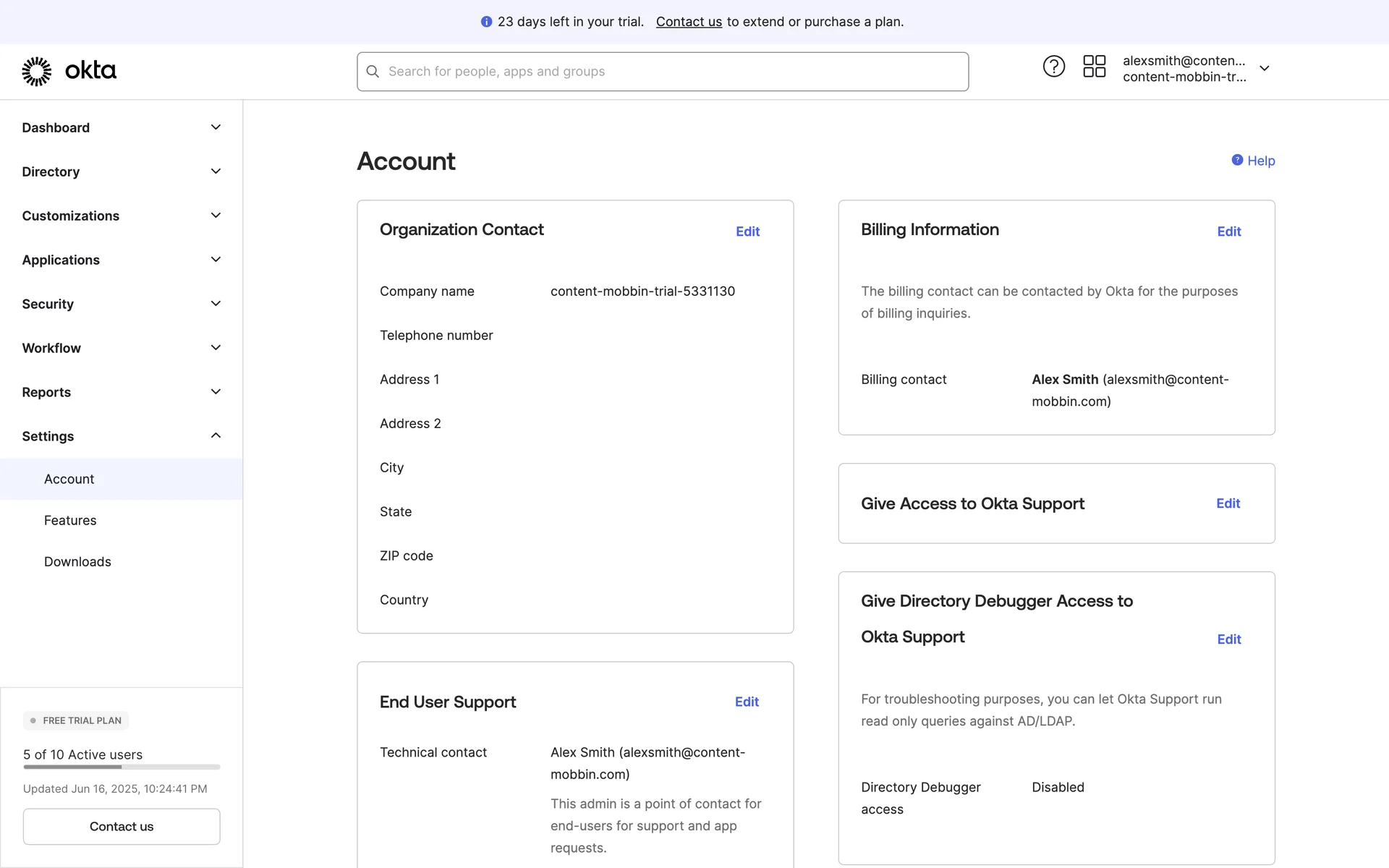Click the search magnifier icon
The image size is (1389, 868).
(373, 72)
